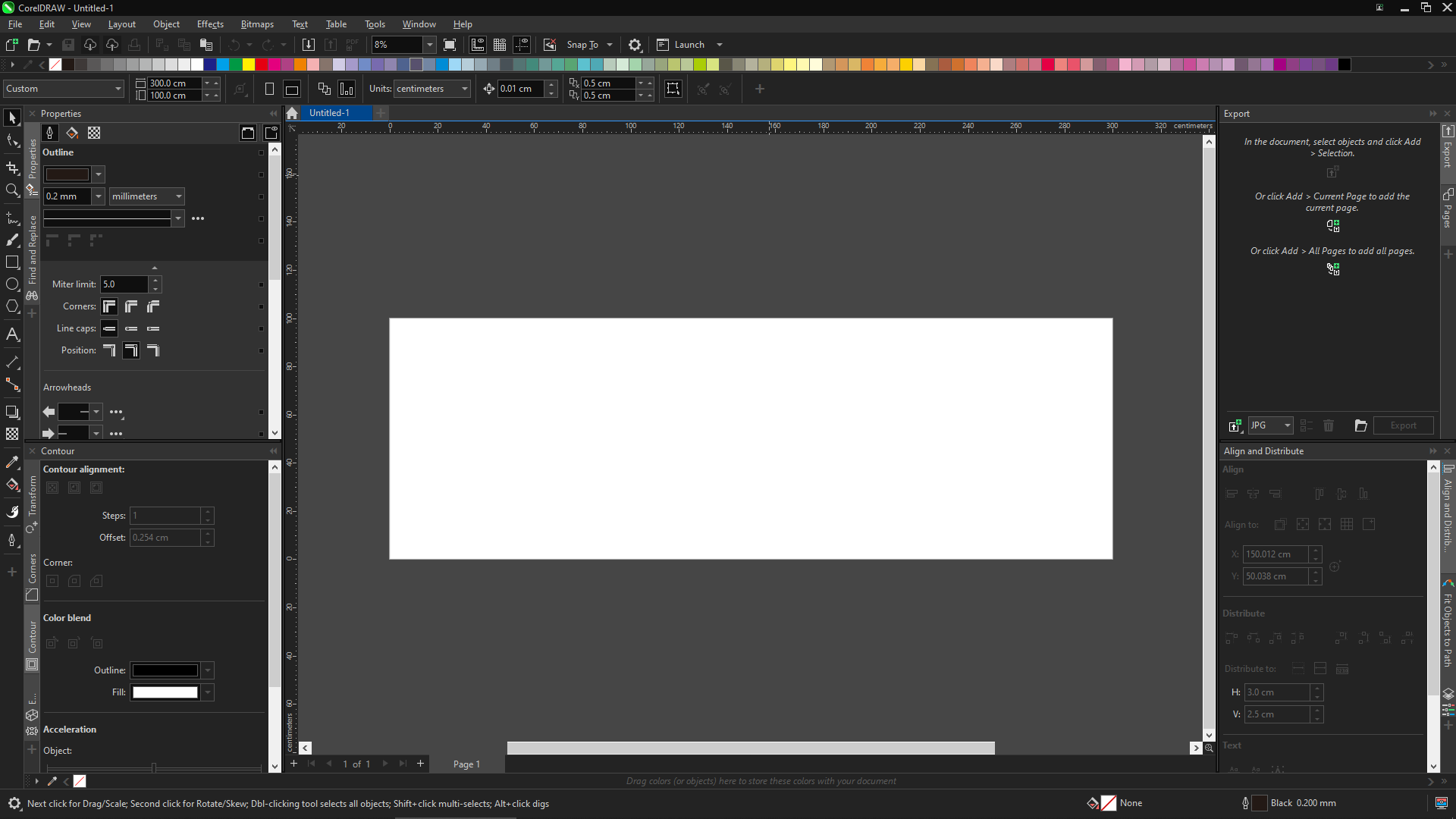1456x819 pixels.
Task: Apply the No Color swatch from palette
Action: pyautogui.click(x=55, y=64)
